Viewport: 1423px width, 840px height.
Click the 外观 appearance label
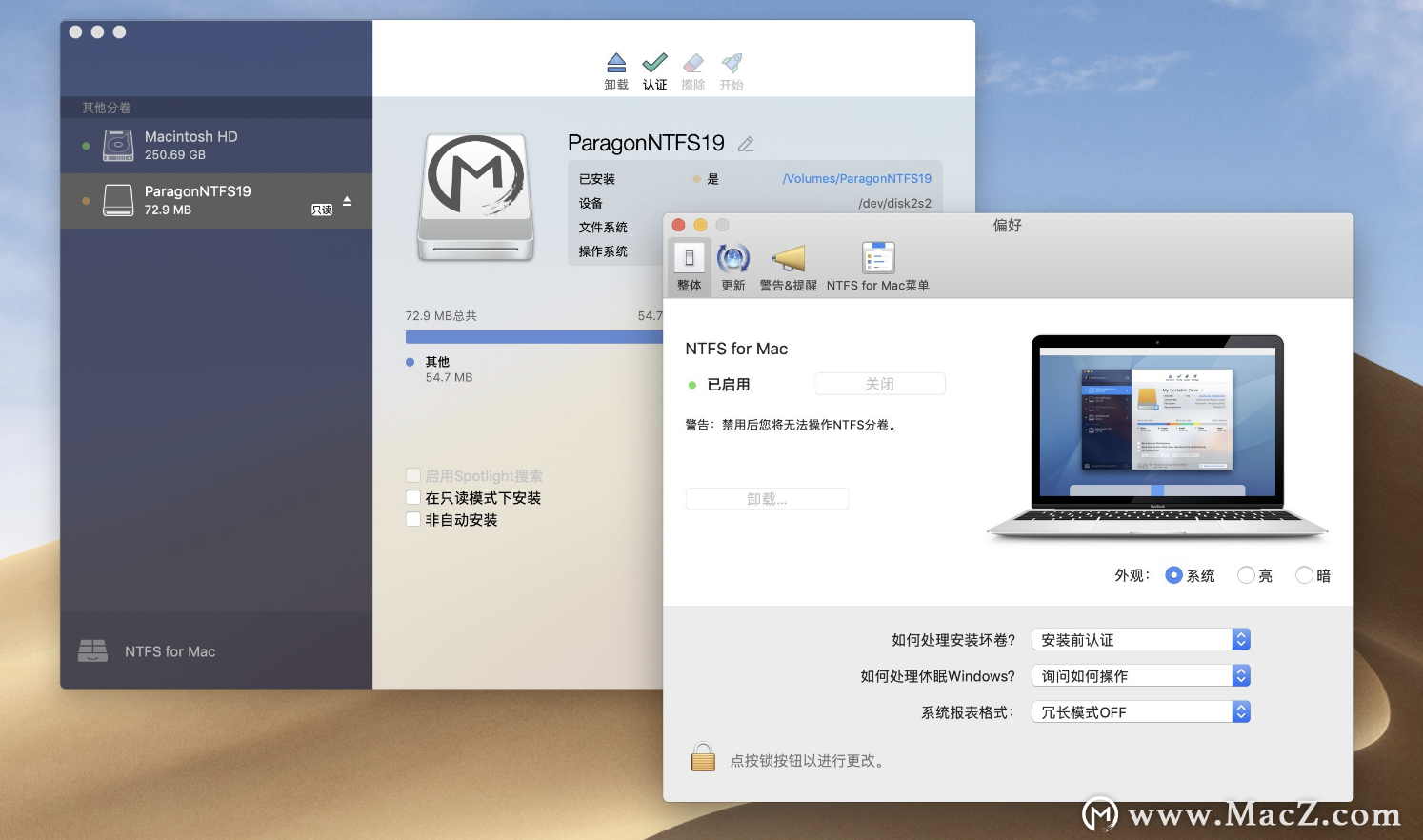(1132, 575)
